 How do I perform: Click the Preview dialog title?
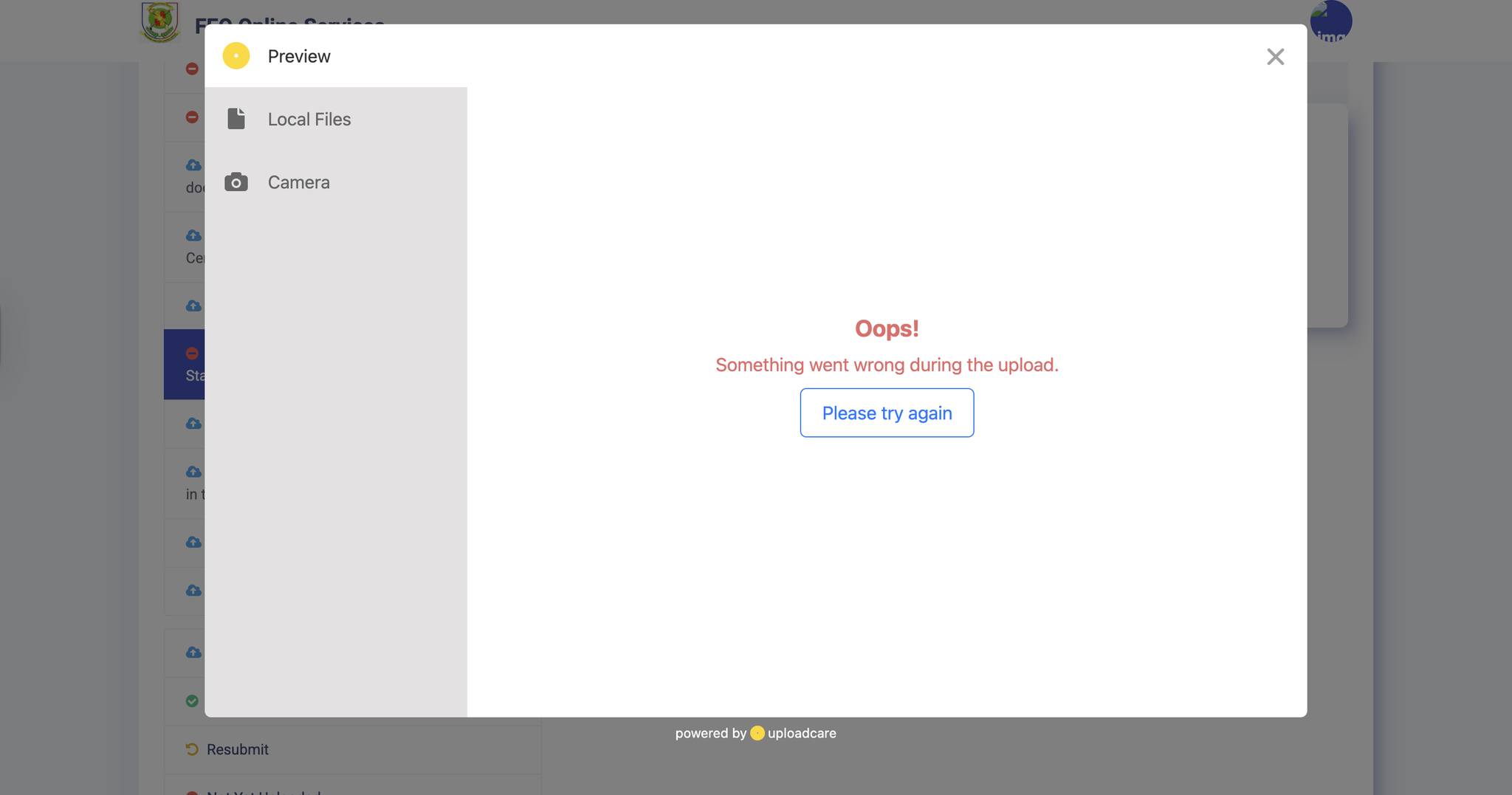point(299,56)
